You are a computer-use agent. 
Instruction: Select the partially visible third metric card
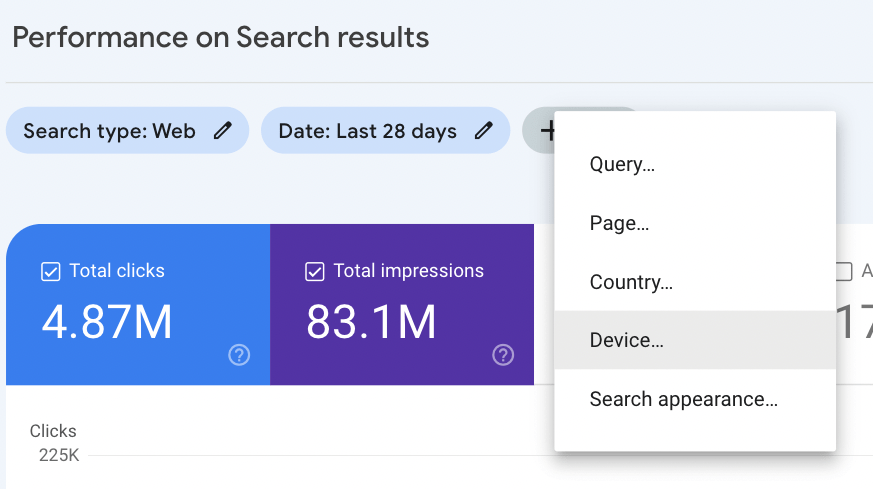point(854,305)
